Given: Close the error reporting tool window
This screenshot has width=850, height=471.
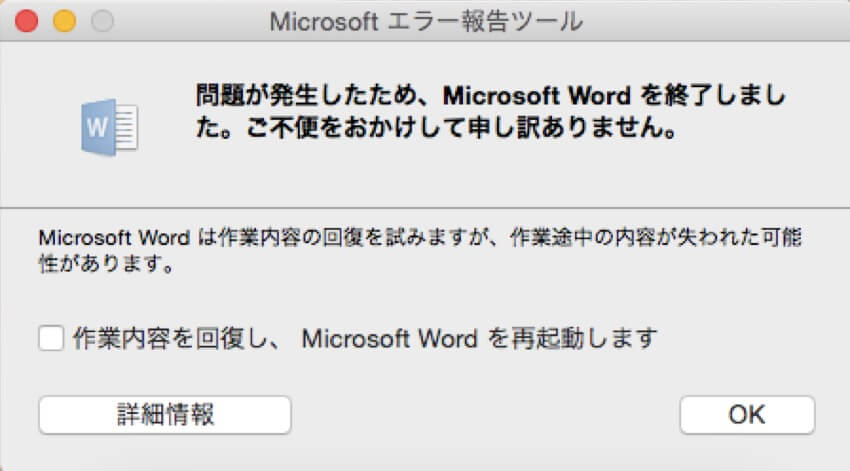Looking at the screenshot, I should [26, 21].
